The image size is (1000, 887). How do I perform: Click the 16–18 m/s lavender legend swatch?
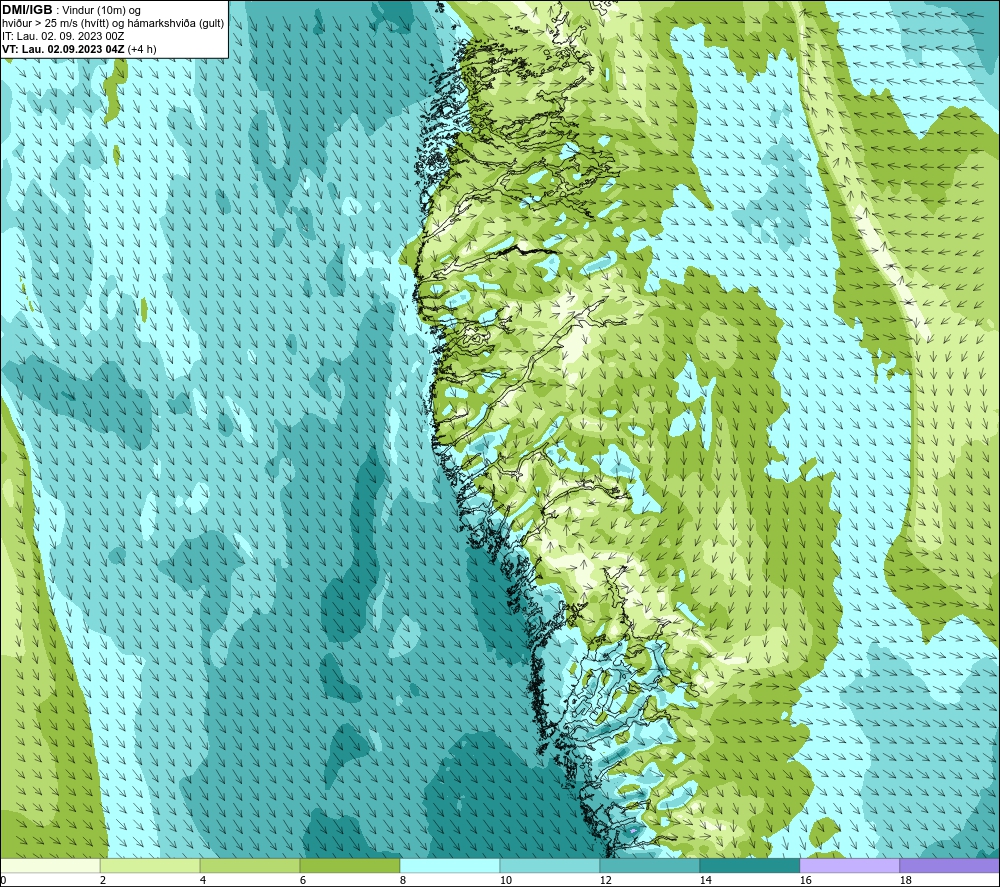[849, 866]
